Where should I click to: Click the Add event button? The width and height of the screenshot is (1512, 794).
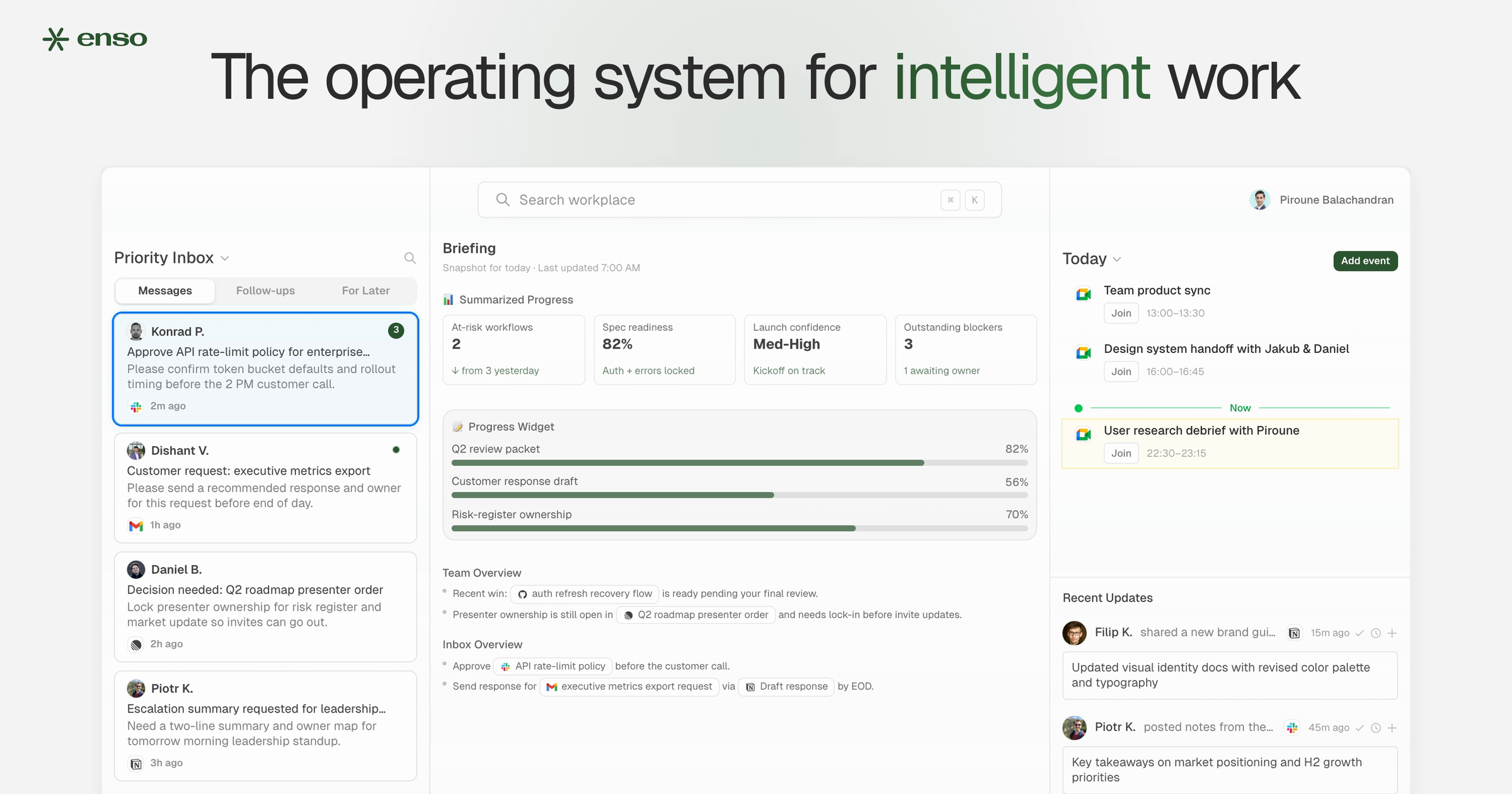pos(1365,261)
